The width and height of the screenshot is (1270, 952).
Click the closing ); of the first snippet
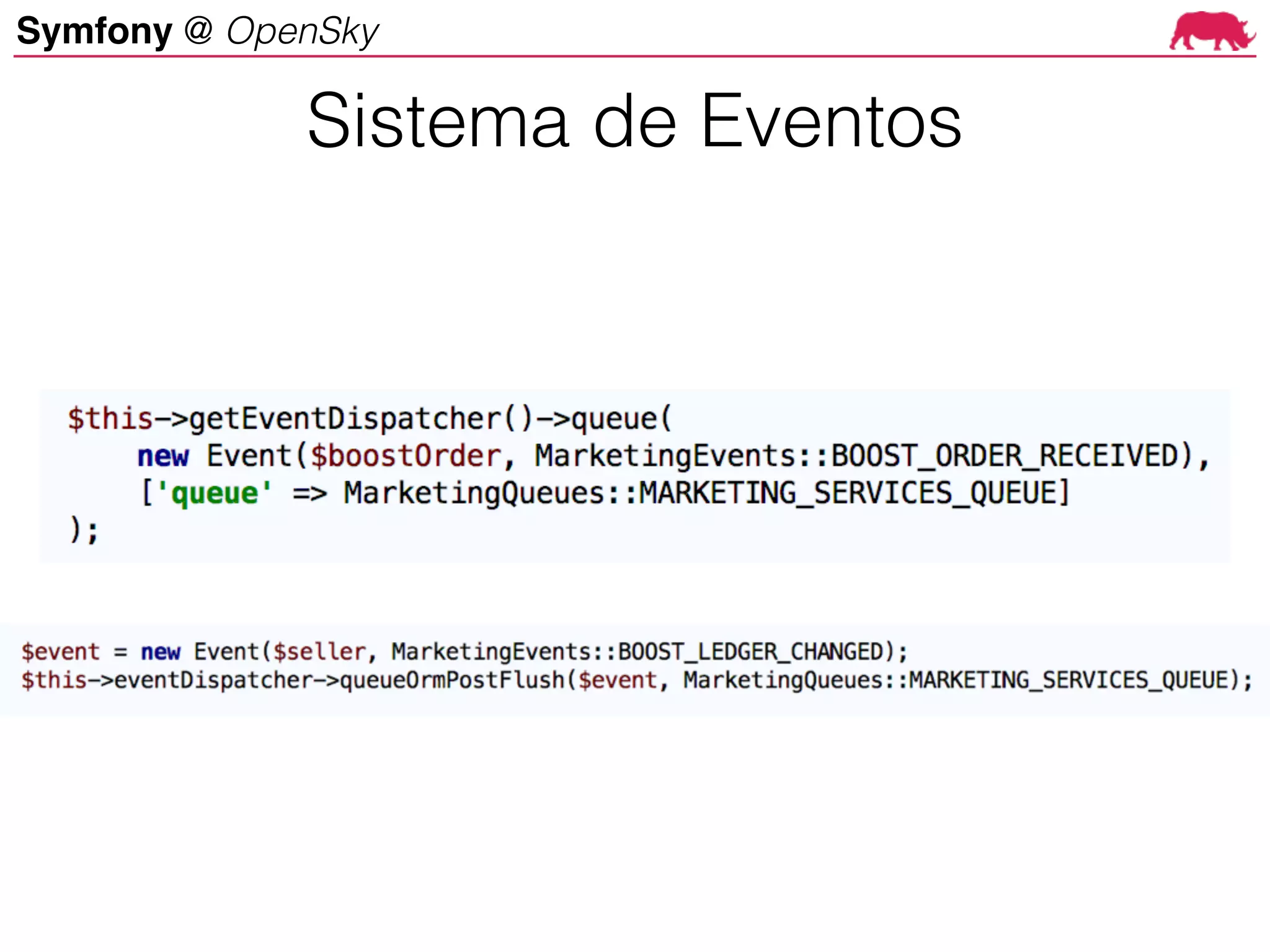[84, 531]
